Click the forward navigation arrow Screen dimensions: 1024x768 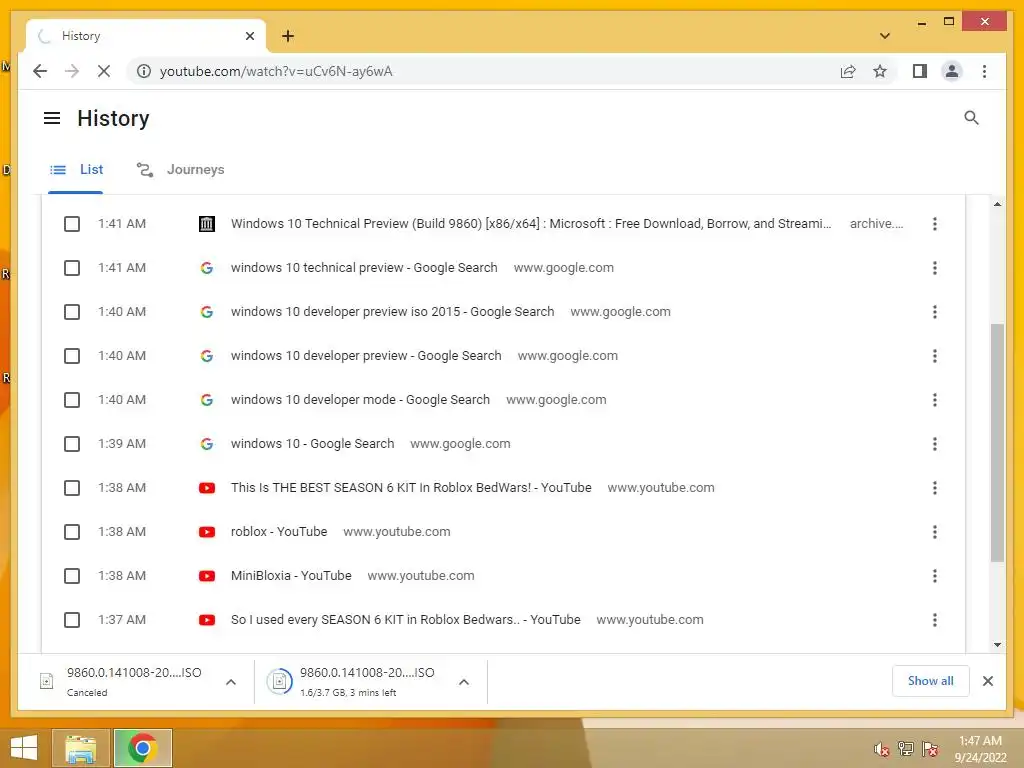72,71
